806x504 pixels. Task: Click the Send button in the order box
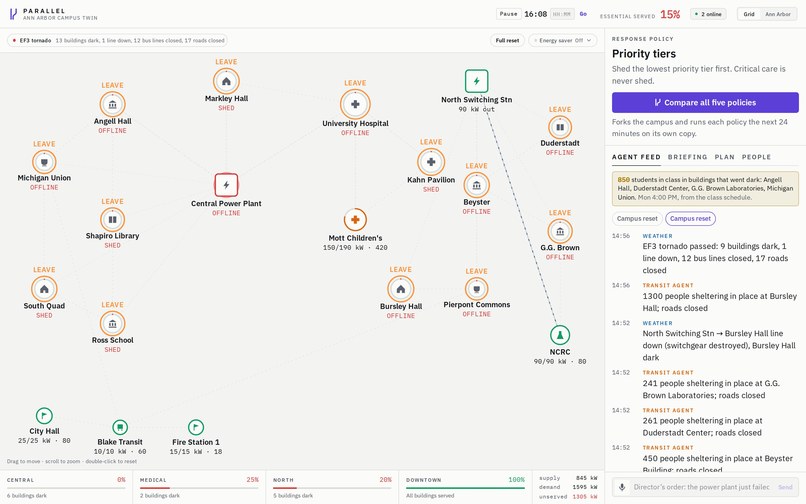tap(785, 487)
